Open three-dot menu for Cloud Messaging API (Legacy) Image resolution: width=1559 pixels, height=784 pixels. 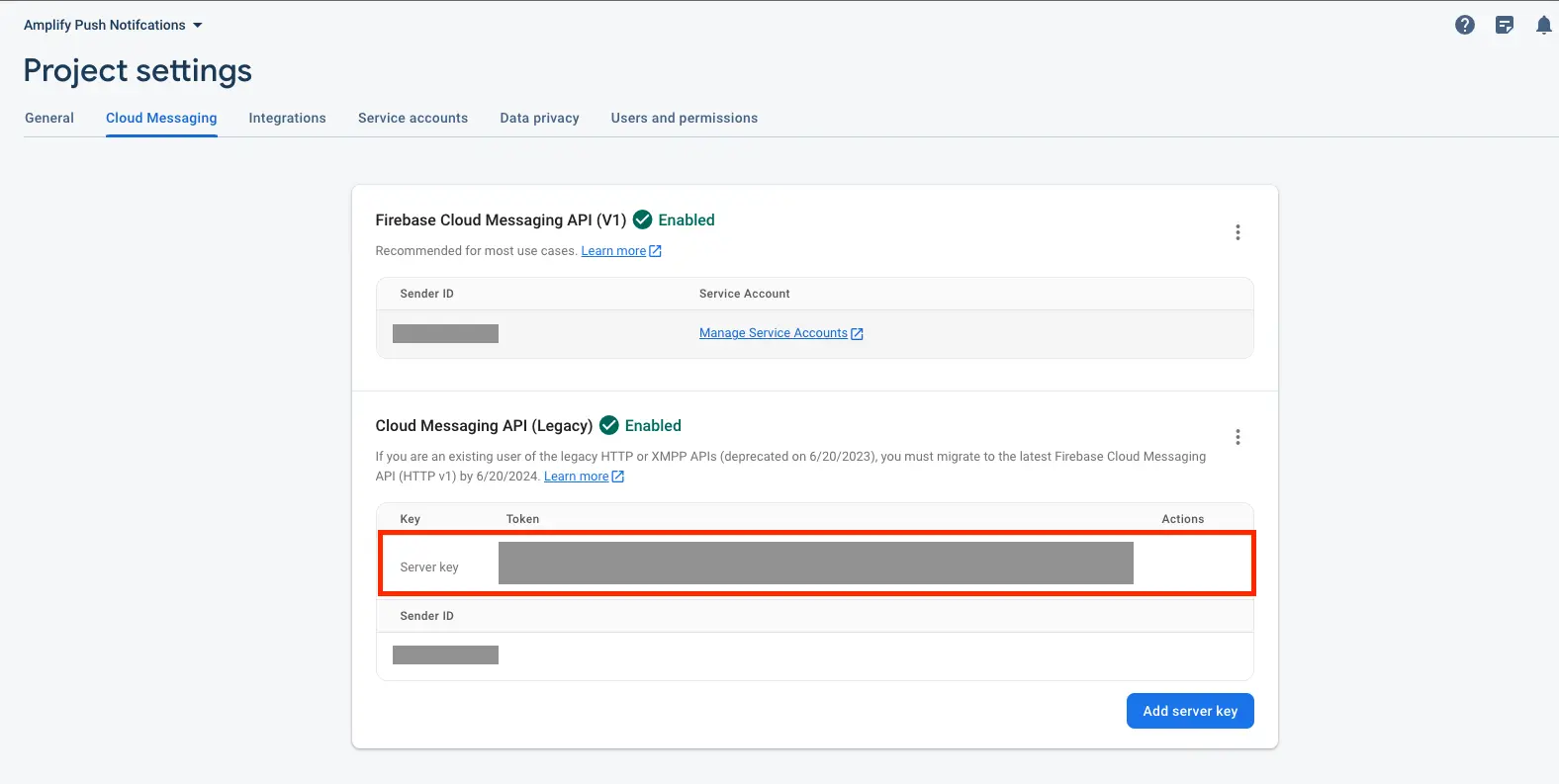point(1238,437)
